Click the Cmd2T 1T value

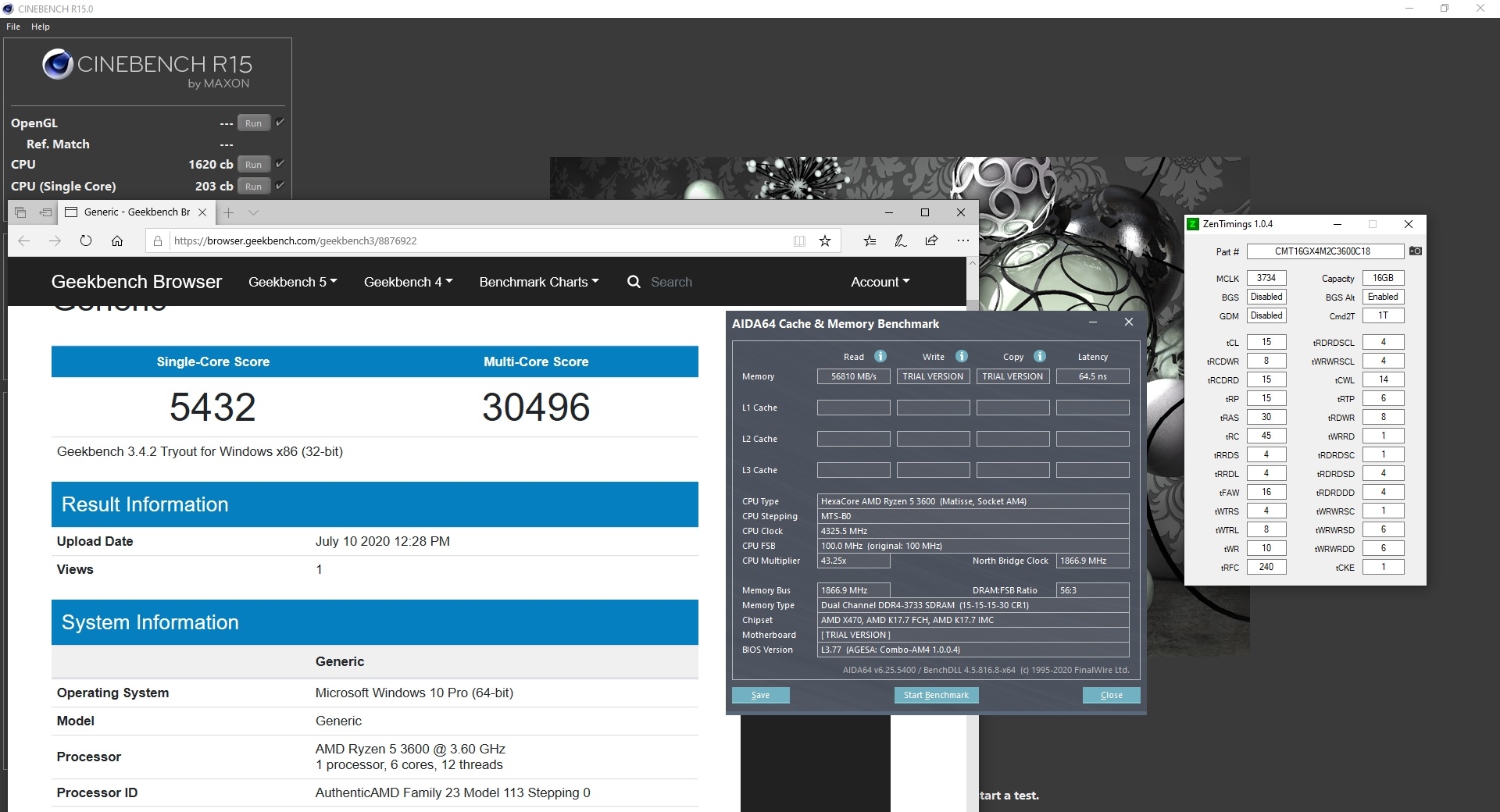click(x=1384, y=315)
